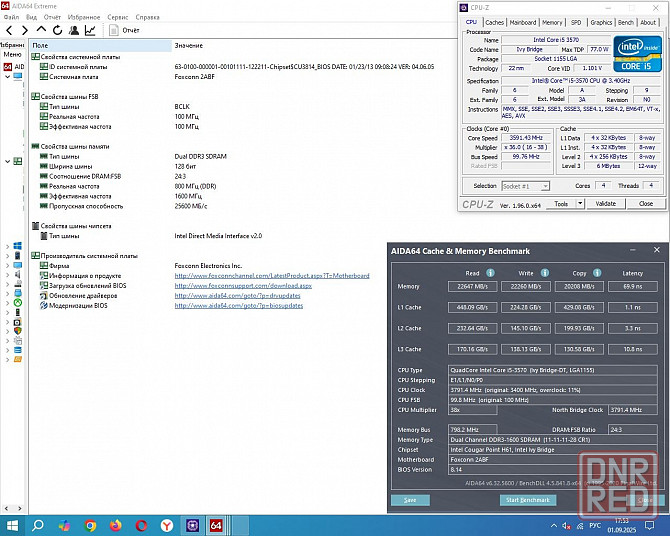Viewport: 670px width, 536px height.
Task: Open the foxconnsupport.com download link
Action: click(243, 285)
